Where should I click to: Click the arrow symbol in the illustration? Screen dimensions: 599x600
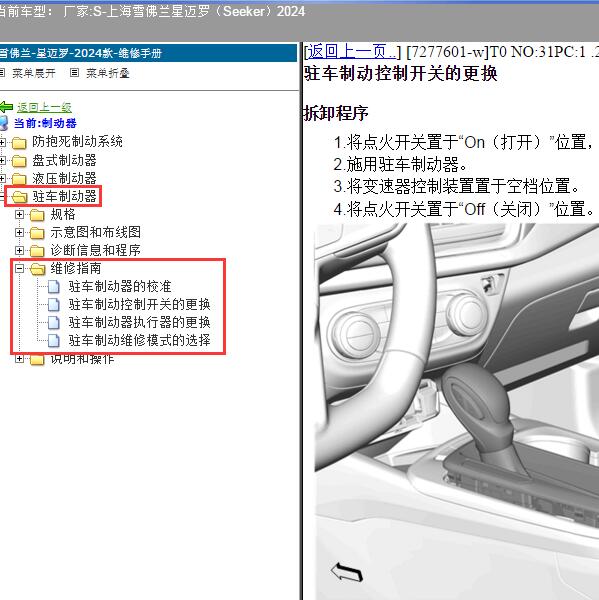347,572
